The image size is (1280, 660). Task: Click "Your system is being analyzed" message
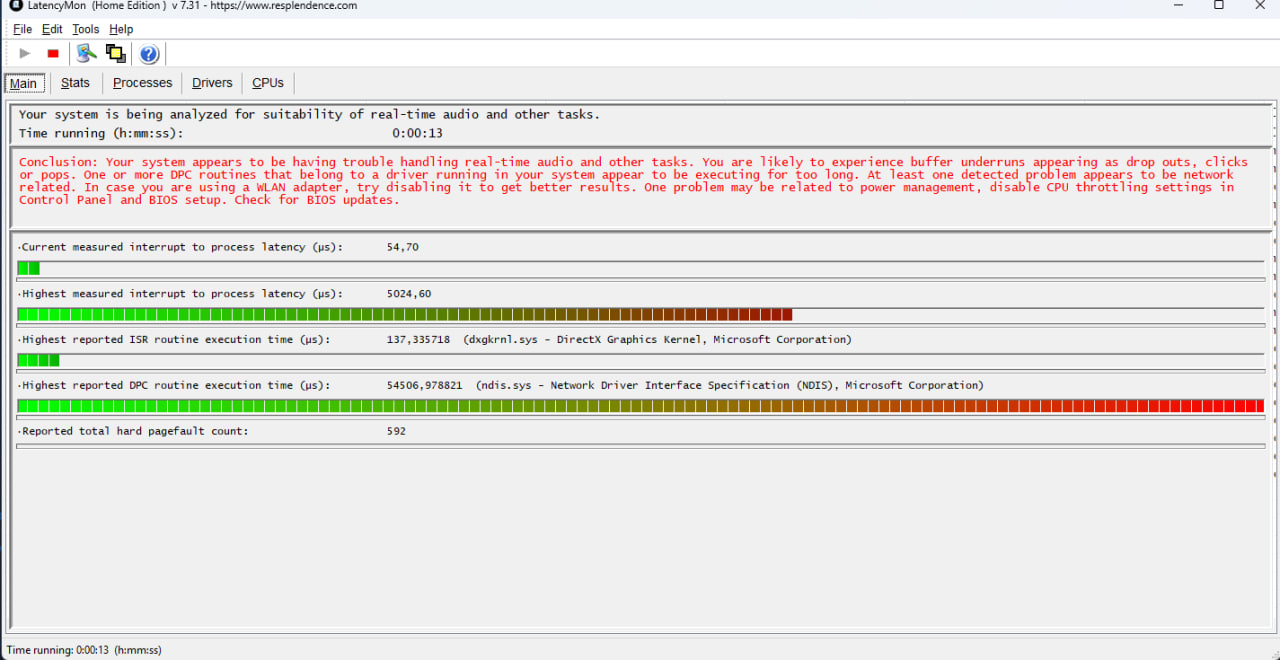point(309,114)
